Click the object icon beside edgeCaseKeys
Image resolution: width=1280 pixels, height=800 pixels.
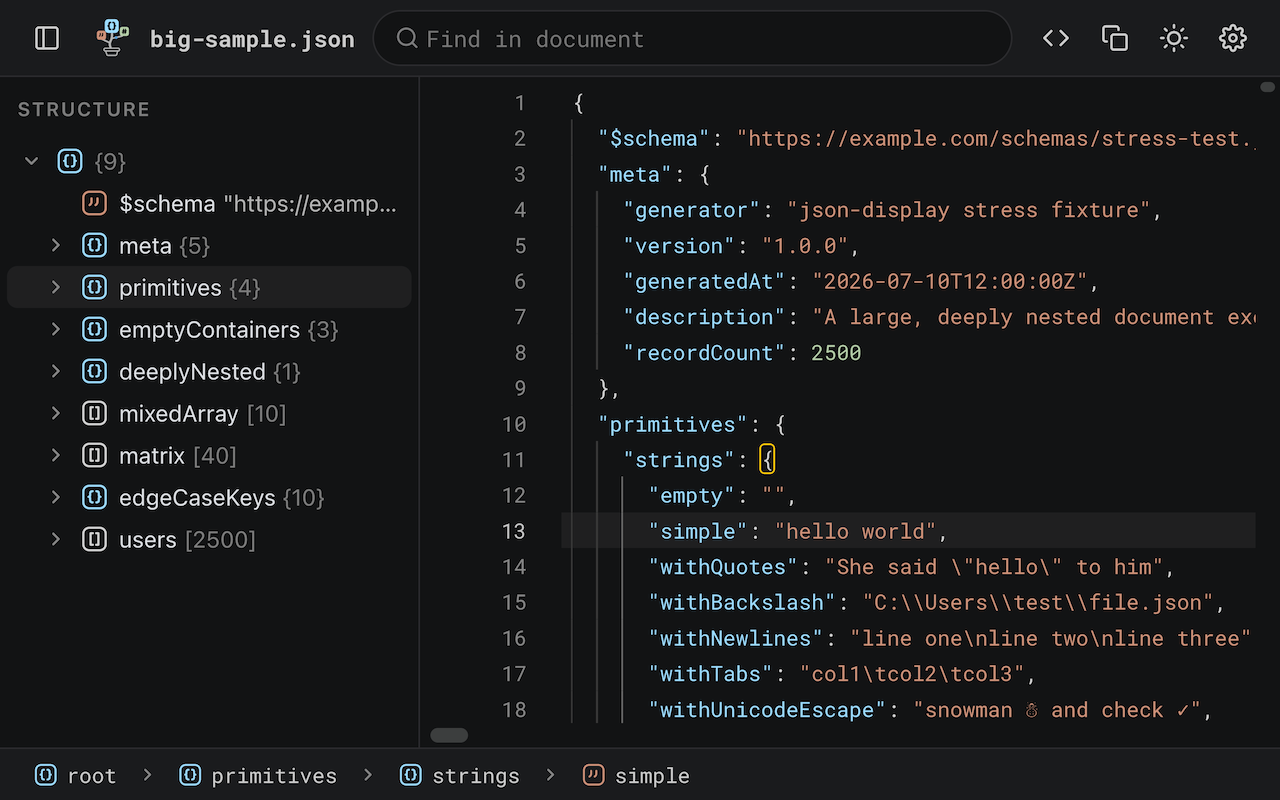(x=94, y=497)
